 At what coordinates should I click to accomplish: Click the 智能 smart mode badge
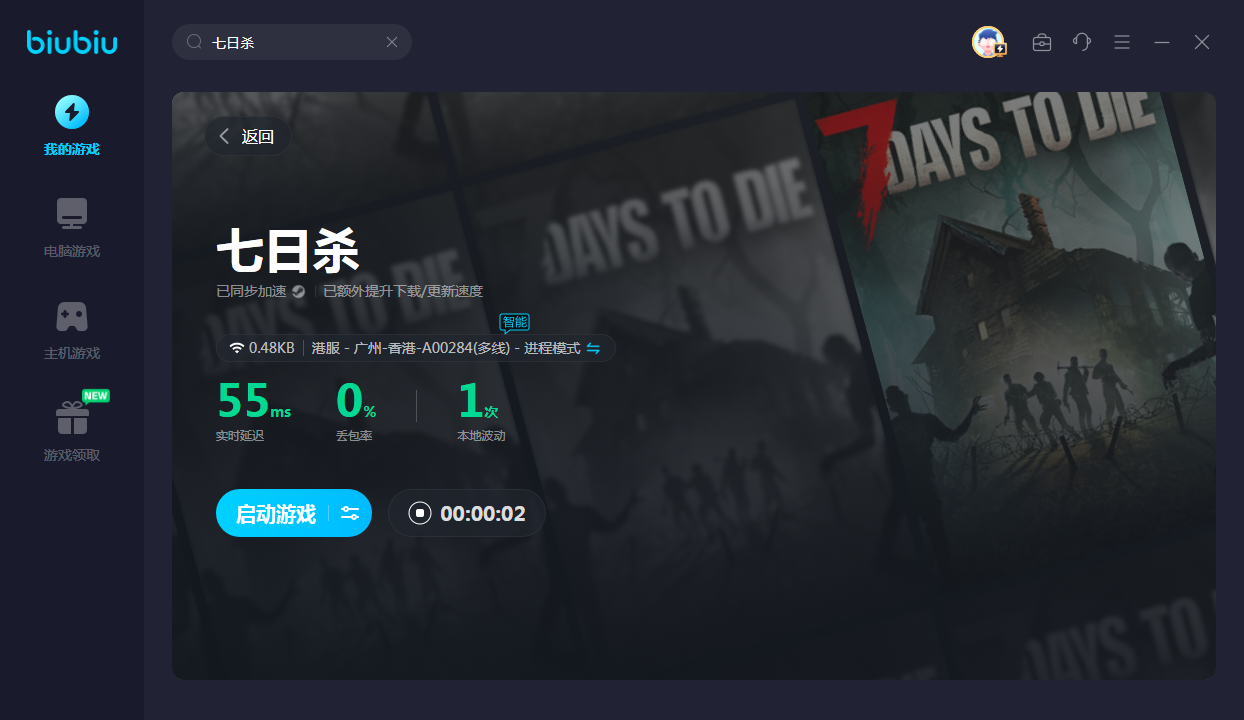click(x=514, y=322)
